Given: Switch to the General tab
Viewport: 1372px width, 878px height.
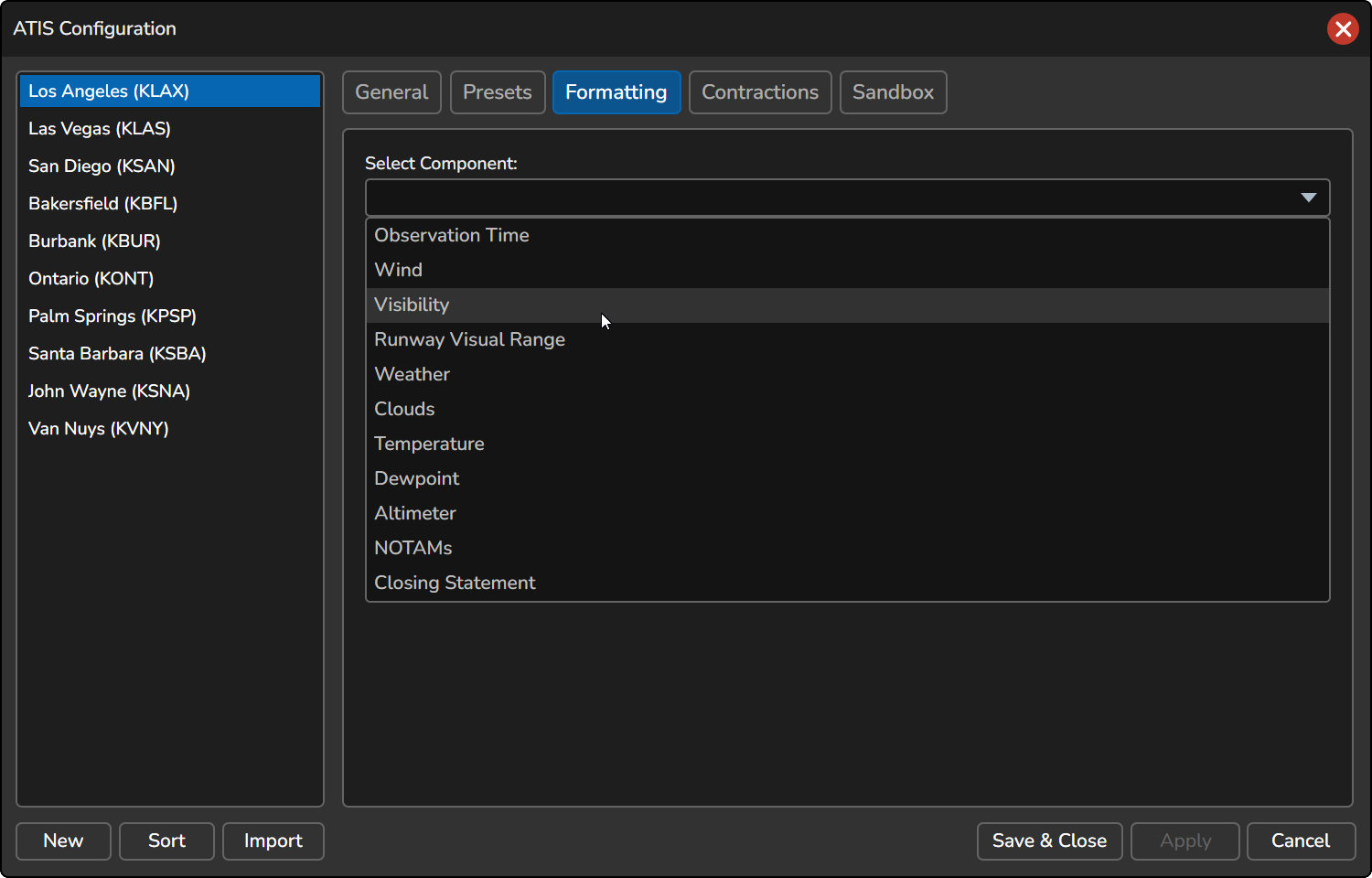Looking at the screenshot, I should click(x=391, y=92).
